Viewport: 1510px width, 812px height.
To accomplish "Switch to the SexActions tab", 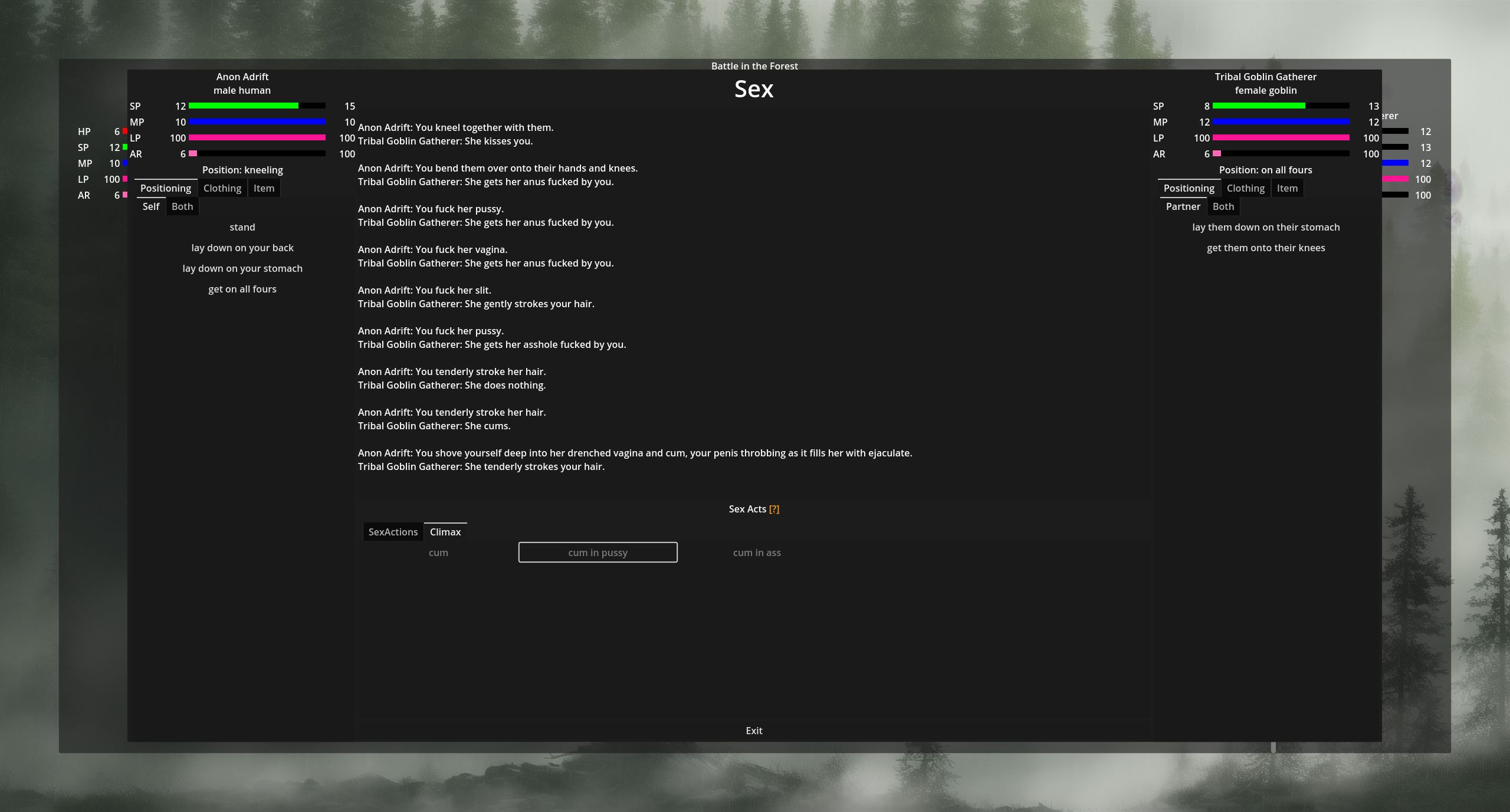I will click(x=393, y=532).
